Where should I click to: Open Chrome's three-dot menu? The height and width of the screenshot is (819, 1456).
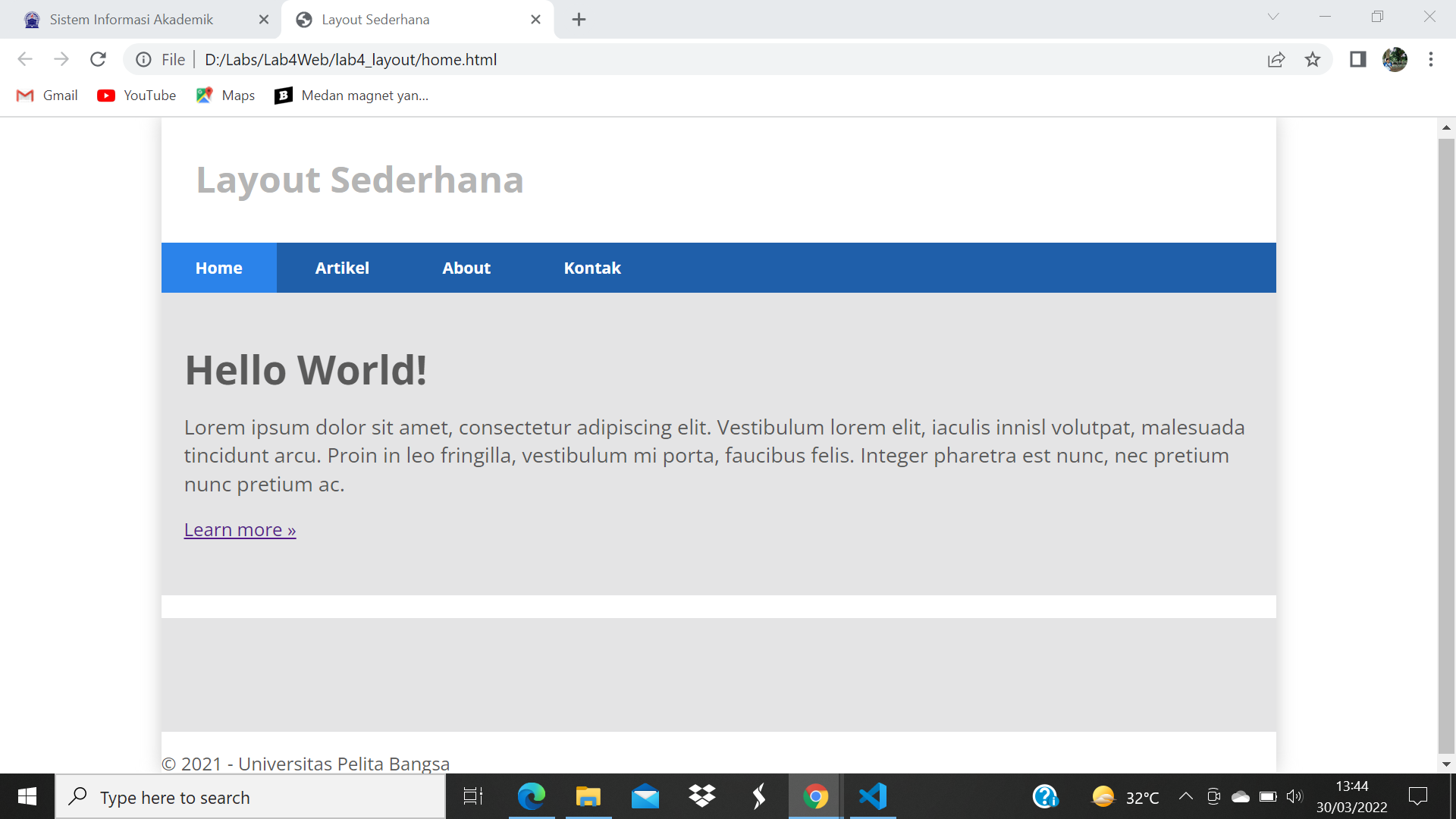1431,59
